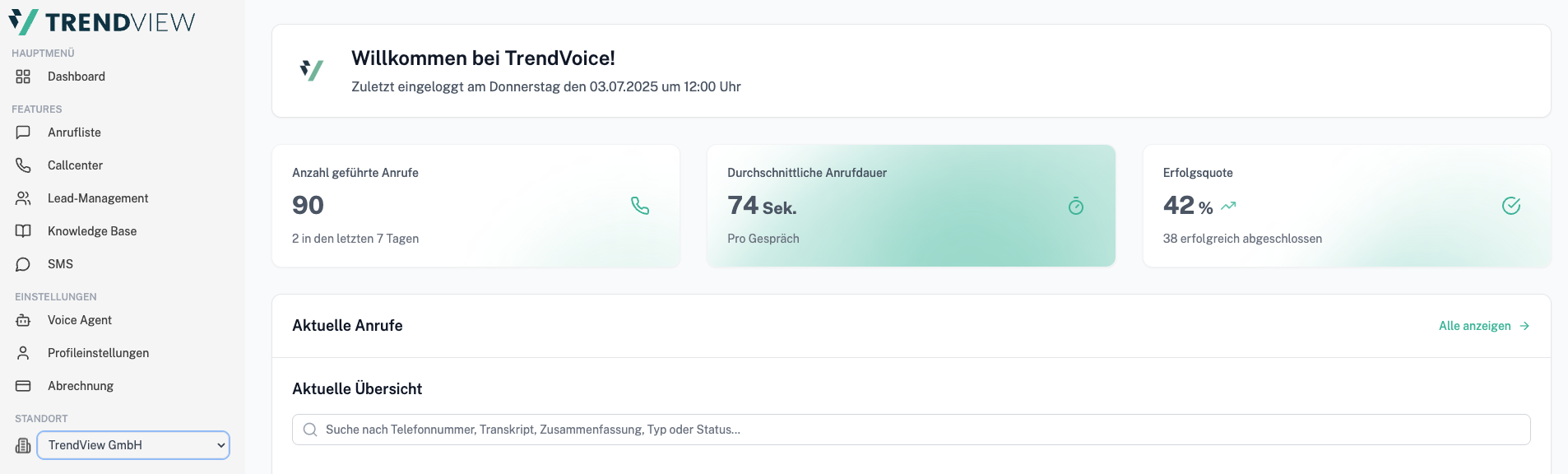Go to Lead-Management in sidebar
The image size is (1568, 474).
pyautogui.click(x=98, y=198)
